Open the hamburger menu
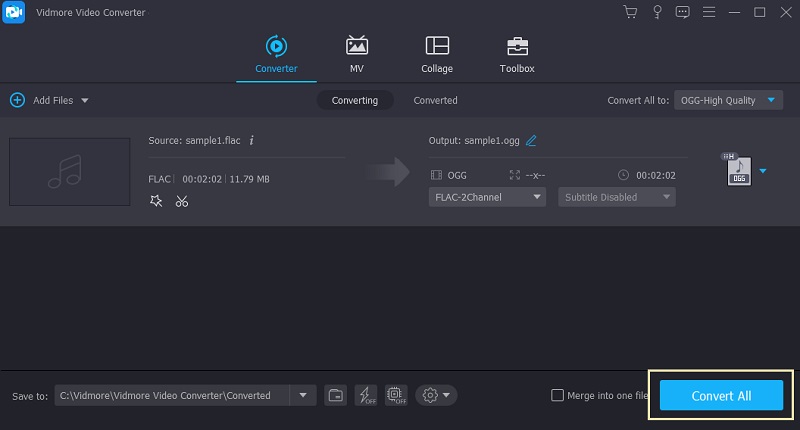 (709, 12)
